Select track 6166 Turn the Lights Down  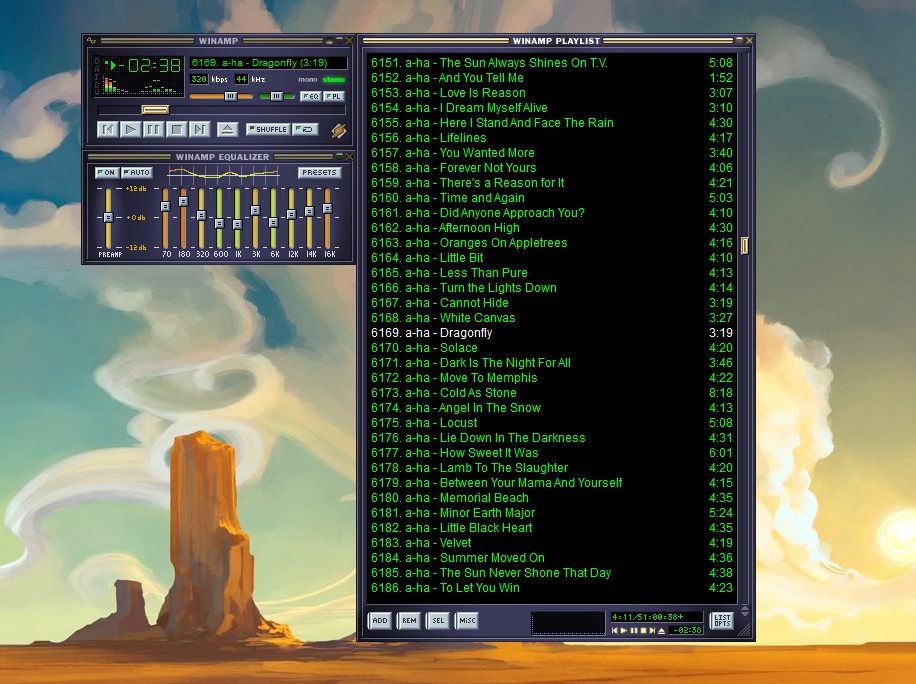coord(551,288)
